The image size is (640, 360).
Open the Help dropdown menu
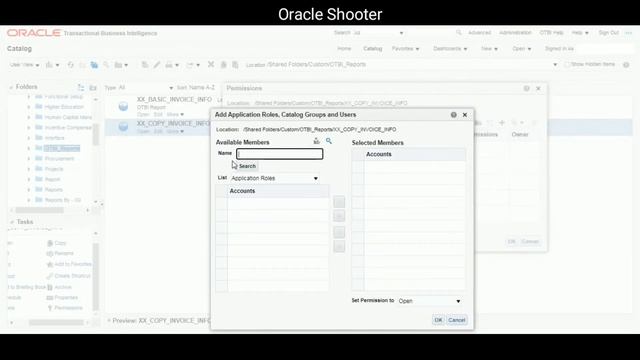[x=580, y=33]
